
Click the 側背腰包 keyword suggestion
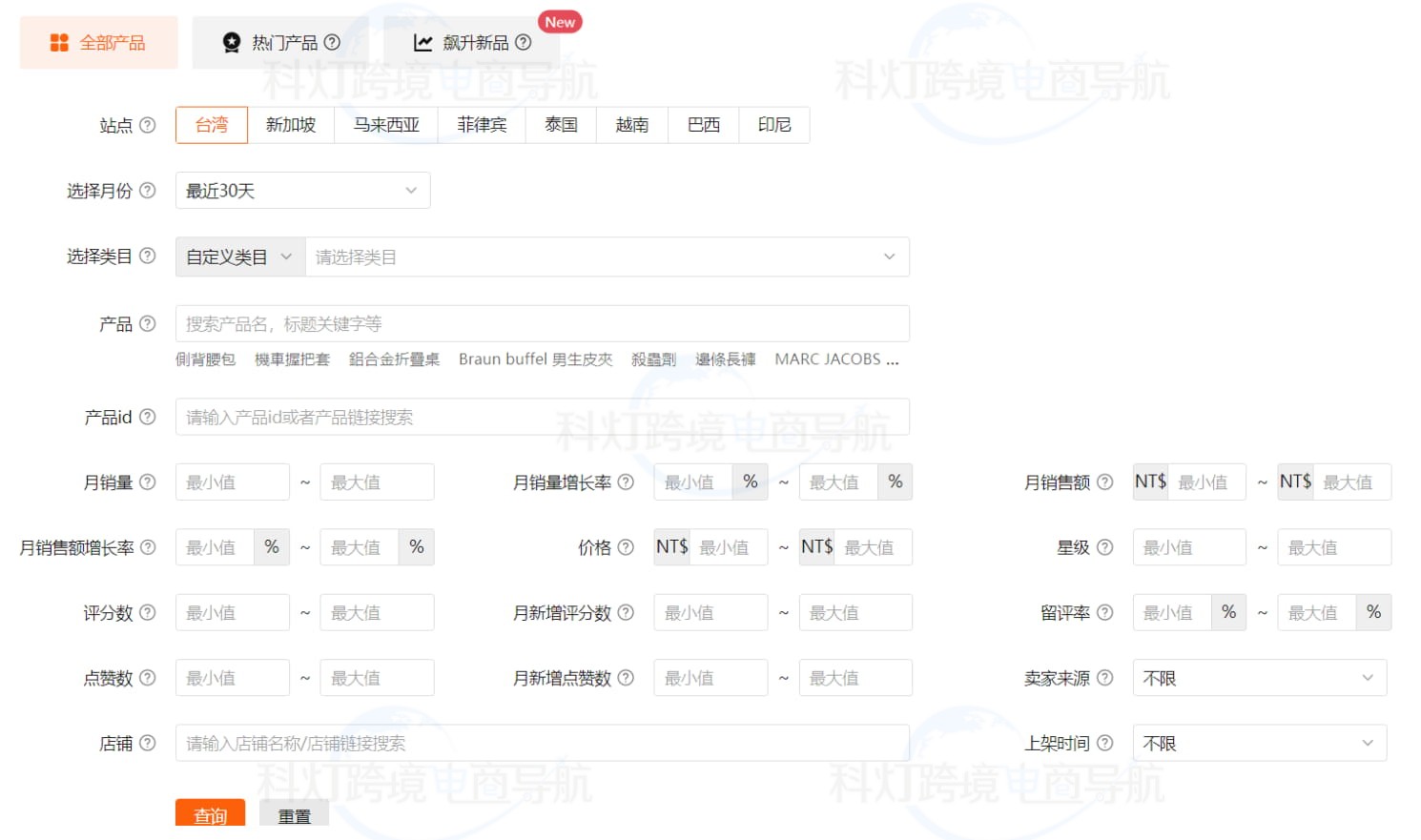click(x=206, y=359)
